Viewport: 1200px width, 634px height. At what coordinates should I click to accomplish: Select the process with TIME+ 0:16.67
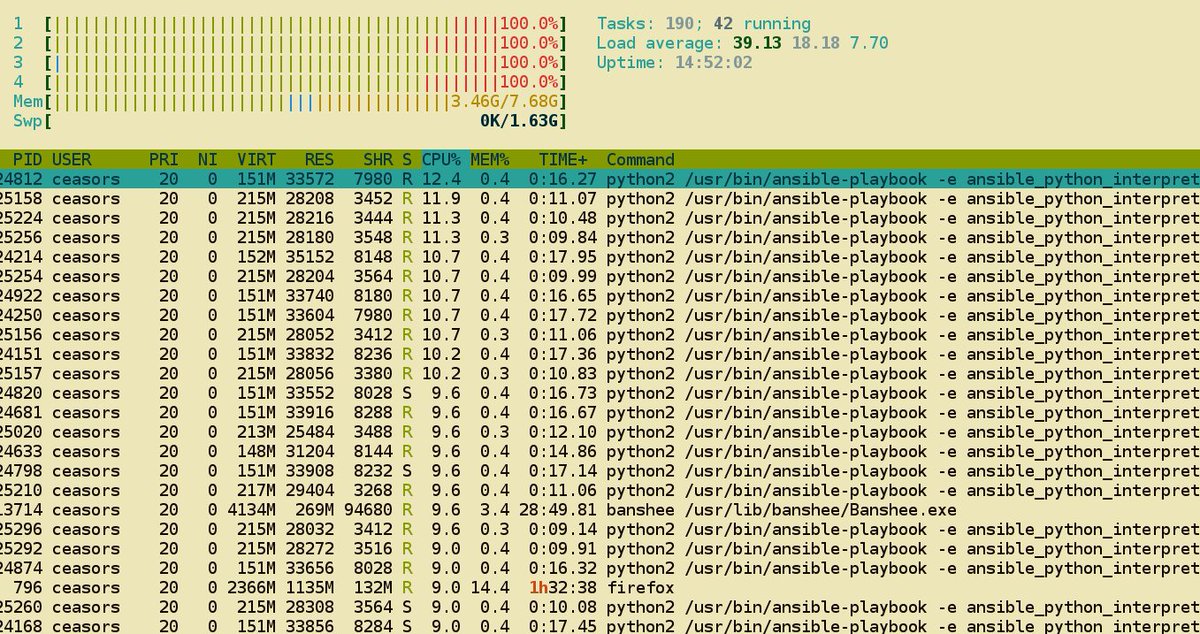coord(600,413)
